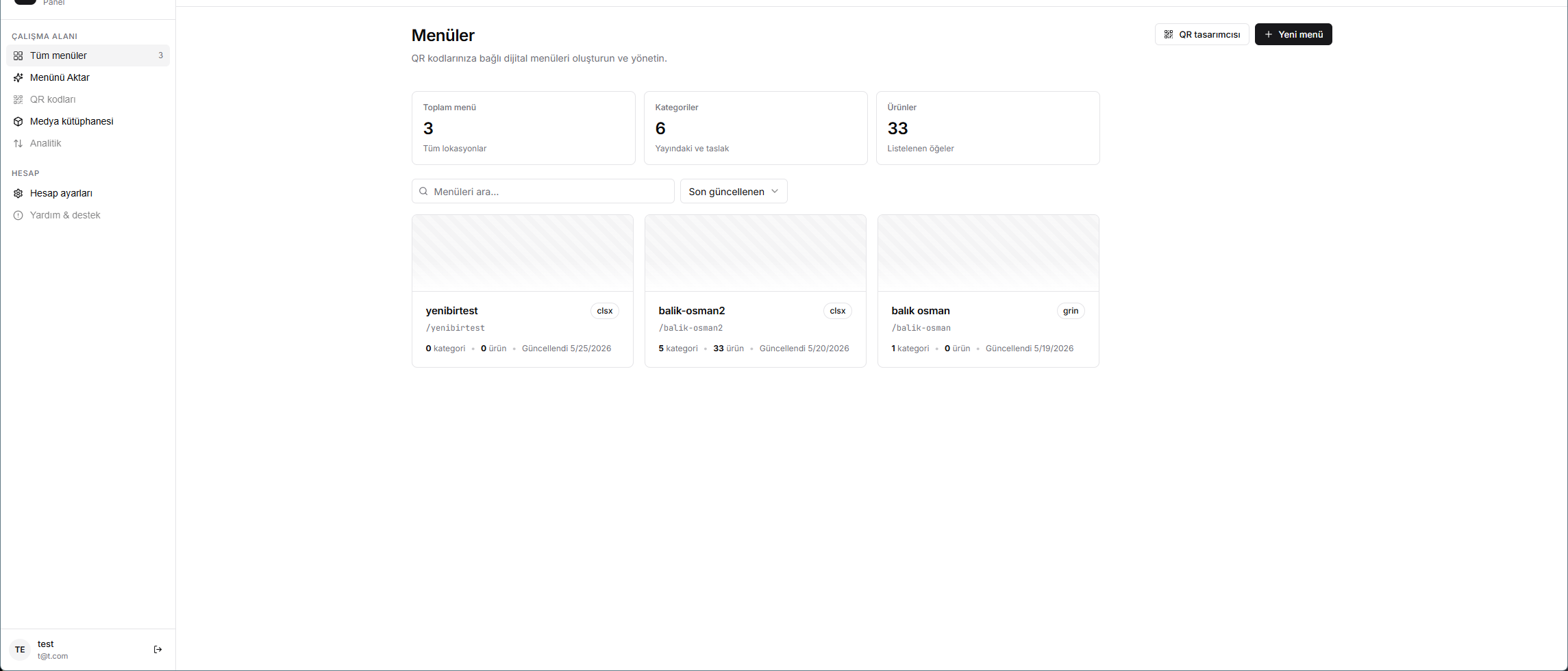Open Menünü Aktar page
The image size is (1568, 671).
[x=88, y=77]
